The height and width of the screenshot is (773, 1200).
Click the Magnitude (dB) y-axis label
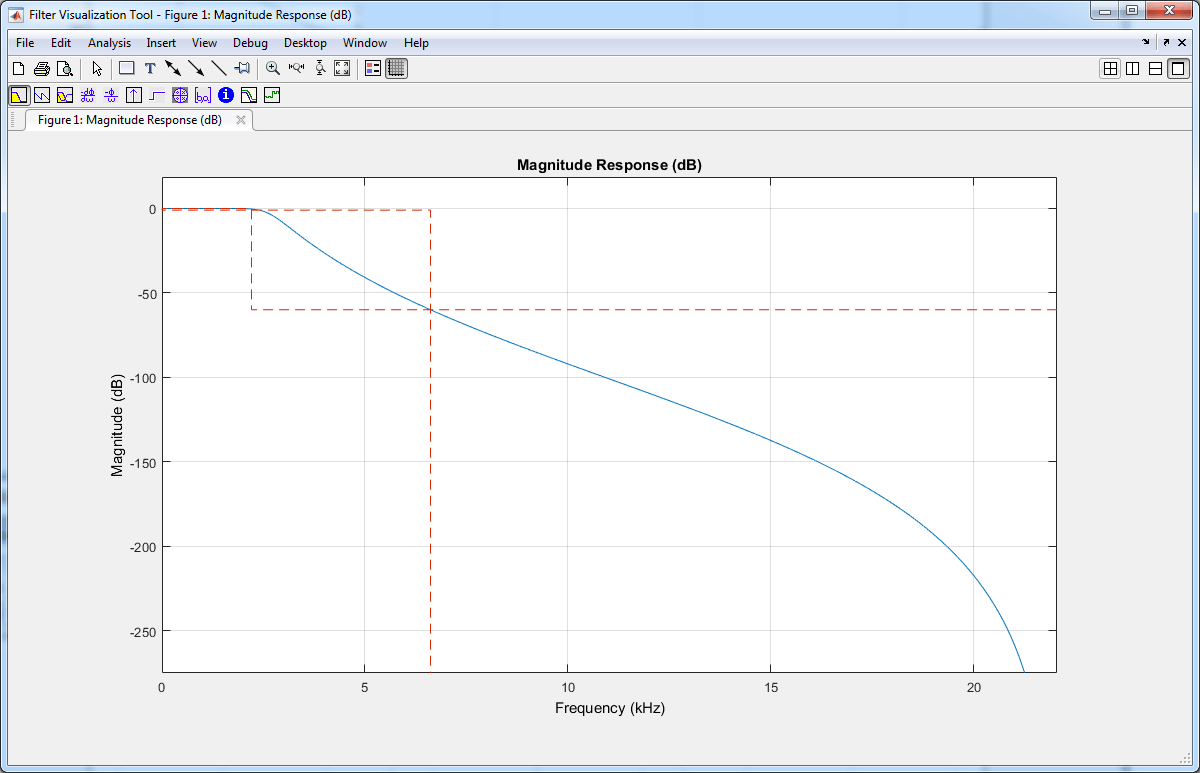[x=118, y=425]
